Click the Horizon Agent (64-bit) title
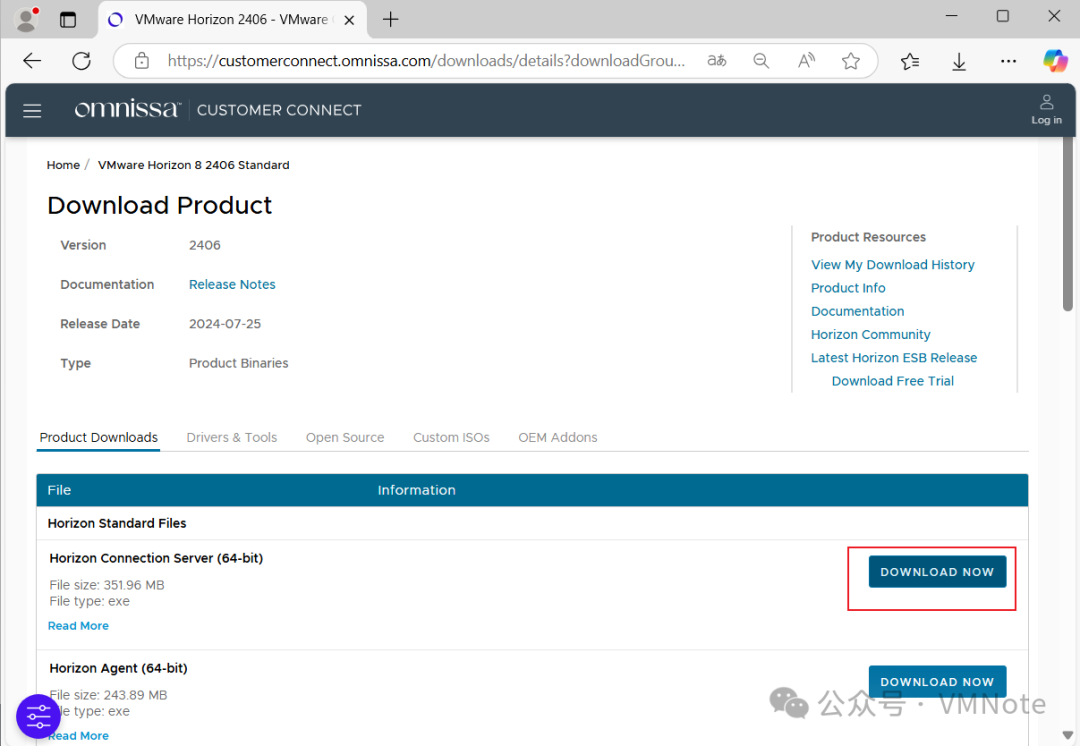 [x=118, y=668]
